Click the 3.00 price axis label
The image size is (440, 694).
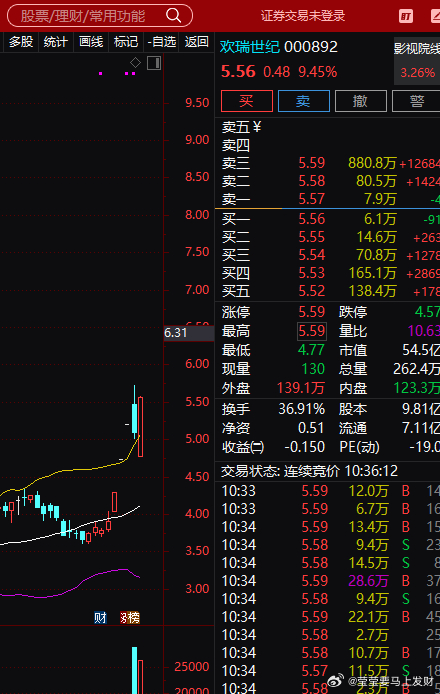pos(197,589)
